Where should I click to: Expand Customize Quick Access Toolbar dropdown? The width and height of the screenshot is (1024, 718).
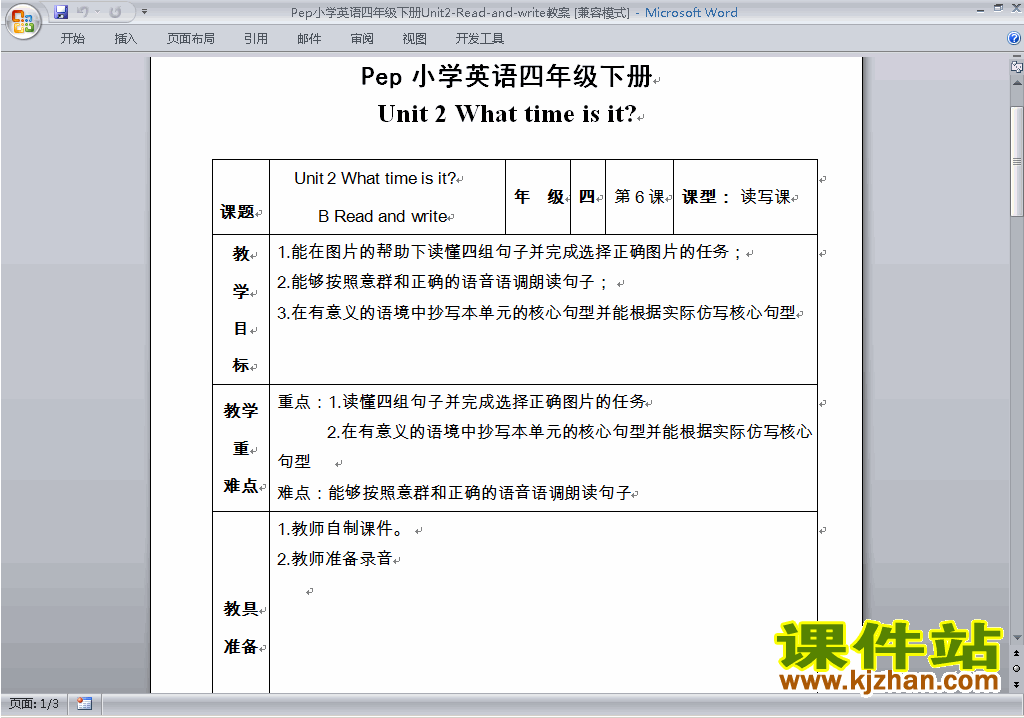pos(144,12)
